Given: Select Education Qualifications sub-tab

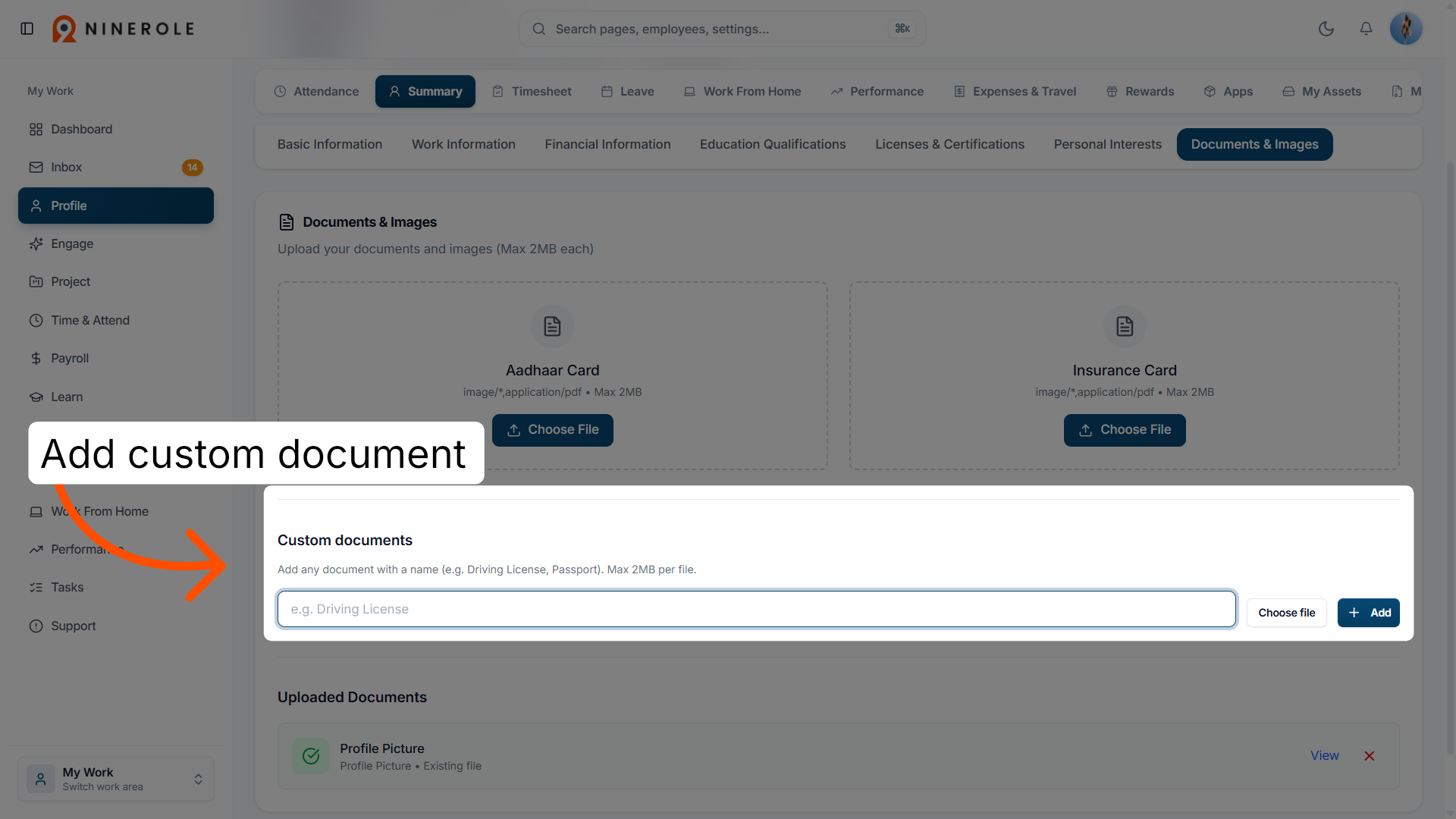Looking at the screenshot, I should click(x=773, y=144).
